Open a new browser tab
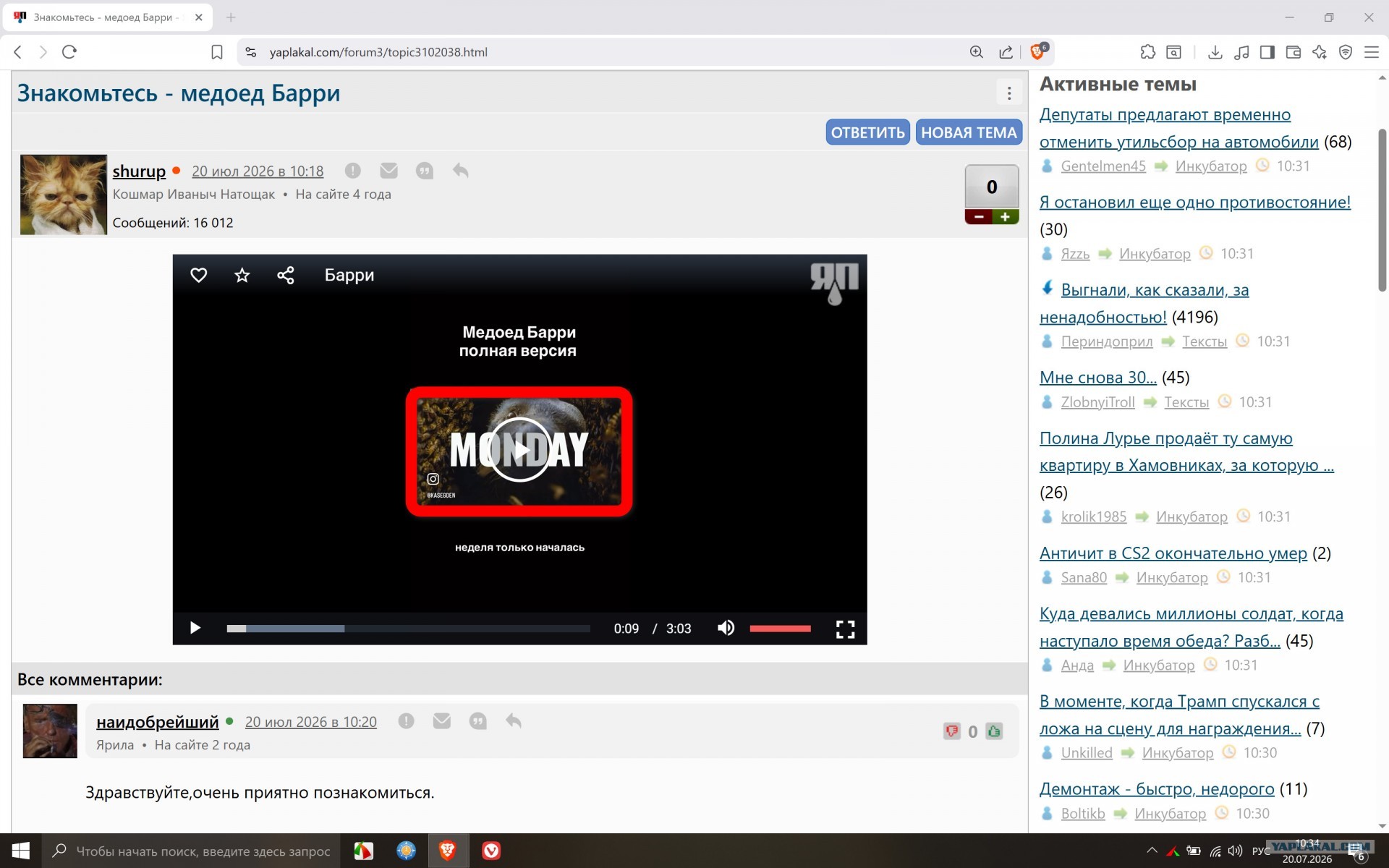The image size is (1389, 868). click(x=231, y=17)
